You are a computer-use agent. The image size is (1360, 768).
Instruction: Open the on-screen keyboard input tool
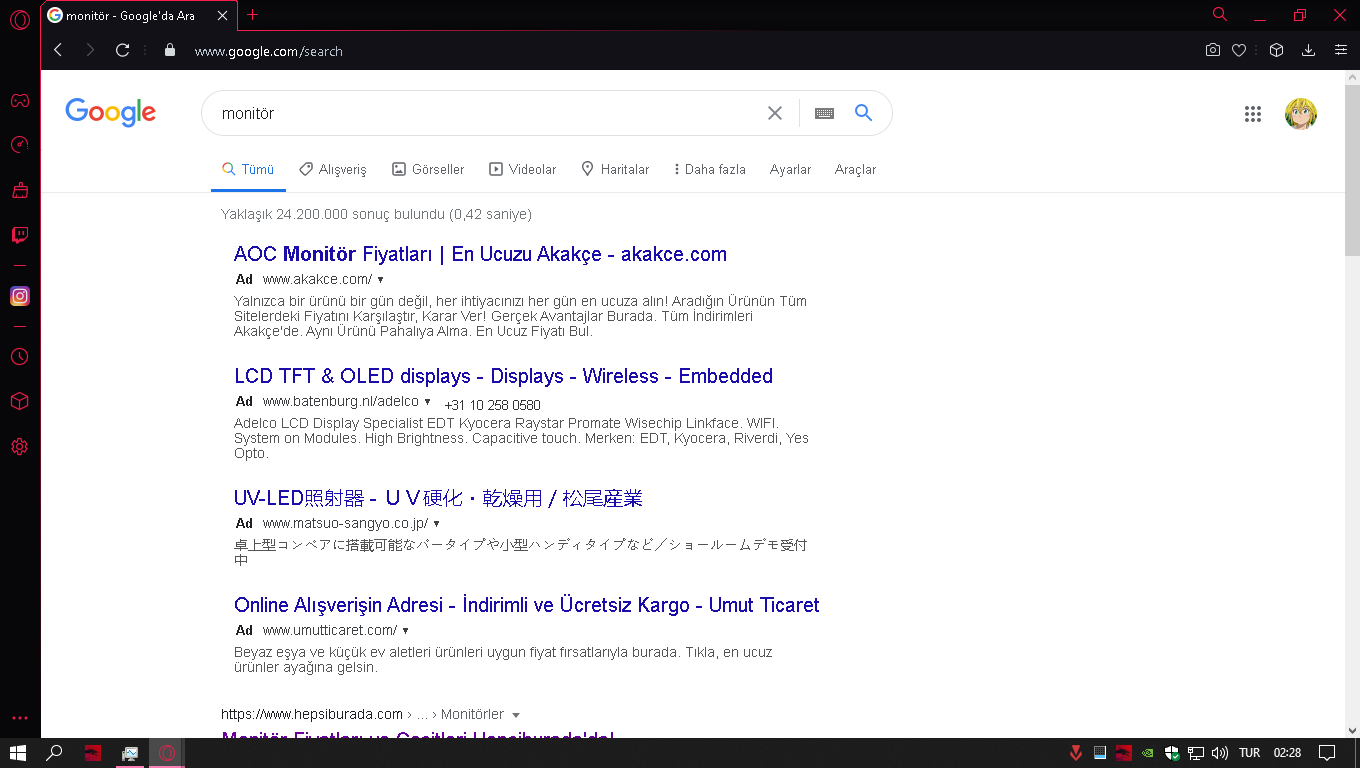[824, 113]
